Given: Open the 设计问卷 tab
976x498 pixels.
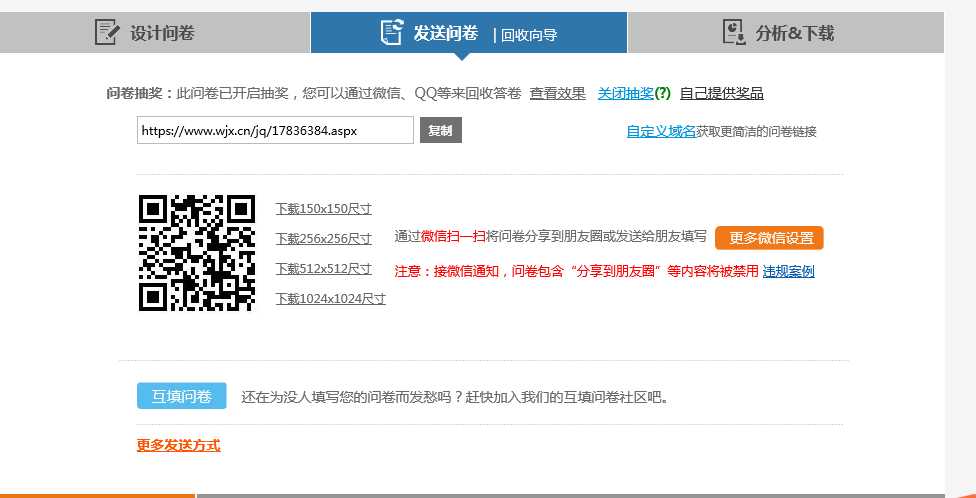Looking at the screenshot, I should [x=154, y=32].
